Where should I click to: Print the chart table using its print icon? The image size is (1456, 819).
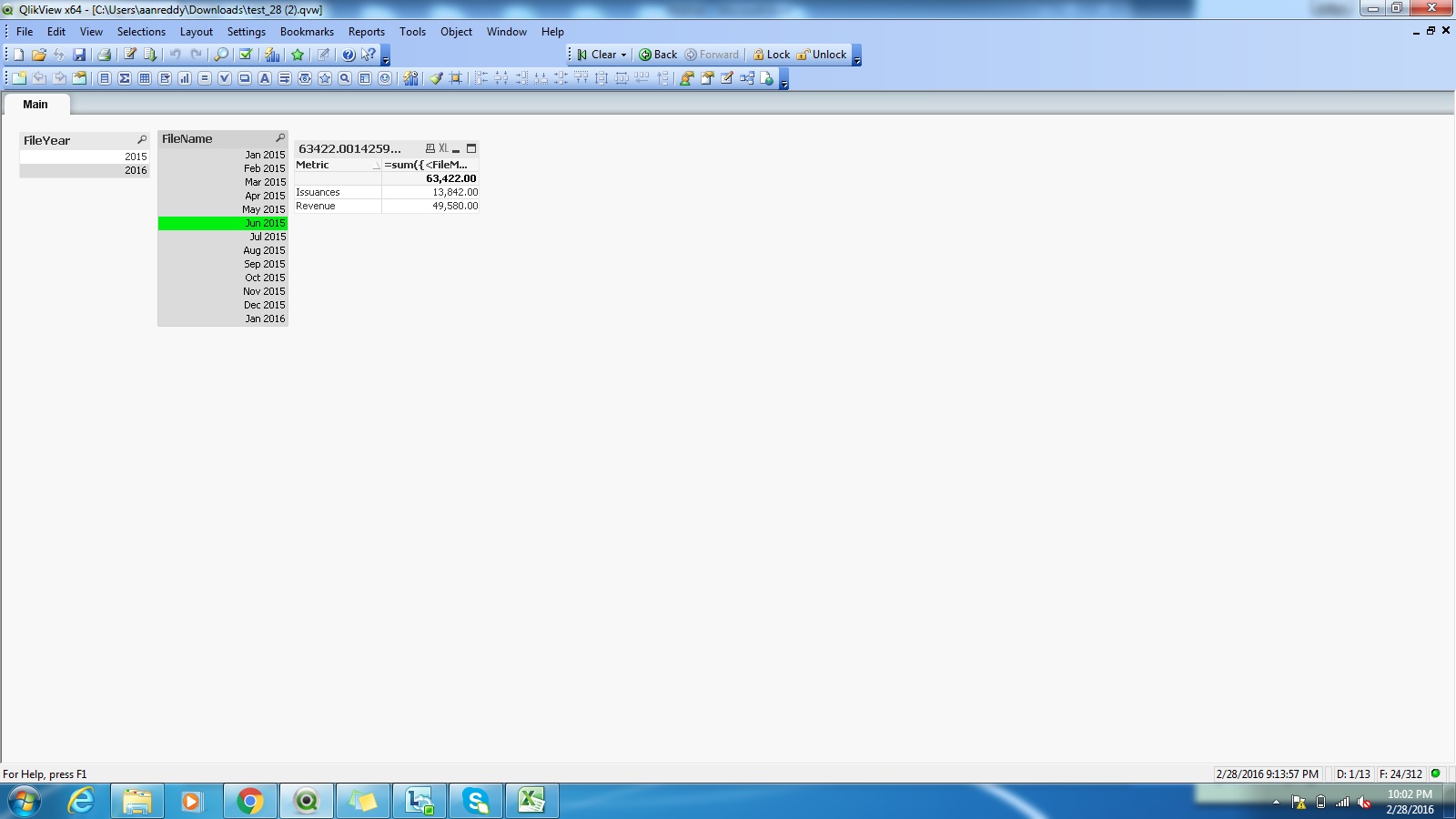(430, 148)
